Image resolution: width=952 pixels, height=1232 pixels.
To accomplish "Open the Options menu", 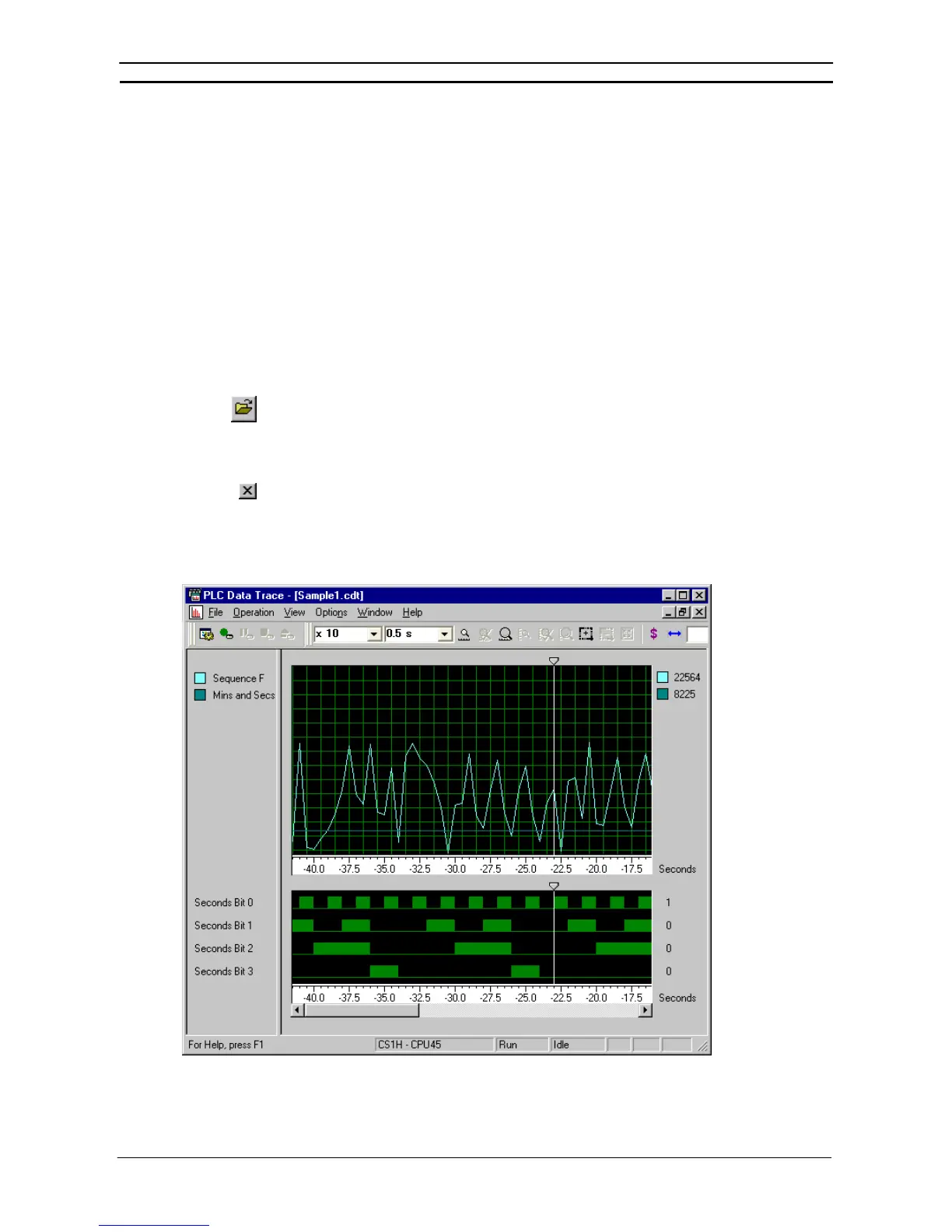I will 331,612.
